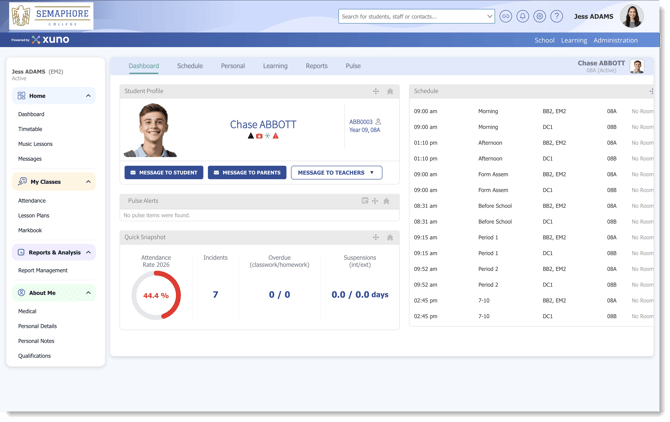Click the red medical kit icon under student name

[259, 136]
